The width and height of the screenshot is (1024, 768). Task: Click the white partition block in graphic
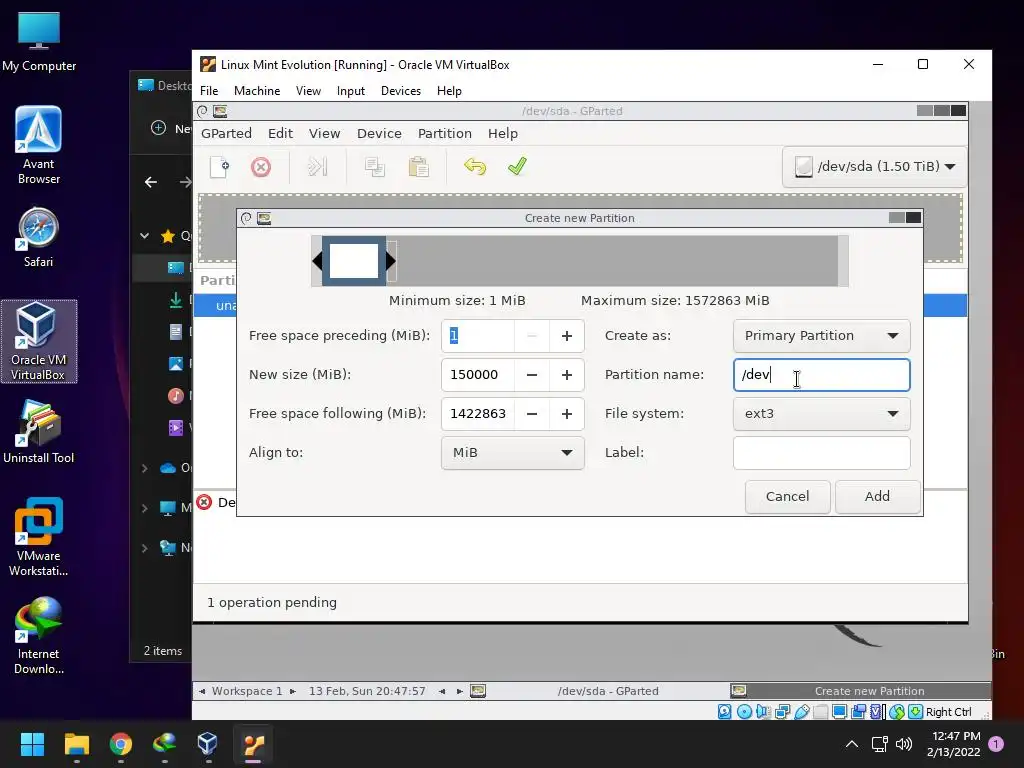tap(353, 261)
